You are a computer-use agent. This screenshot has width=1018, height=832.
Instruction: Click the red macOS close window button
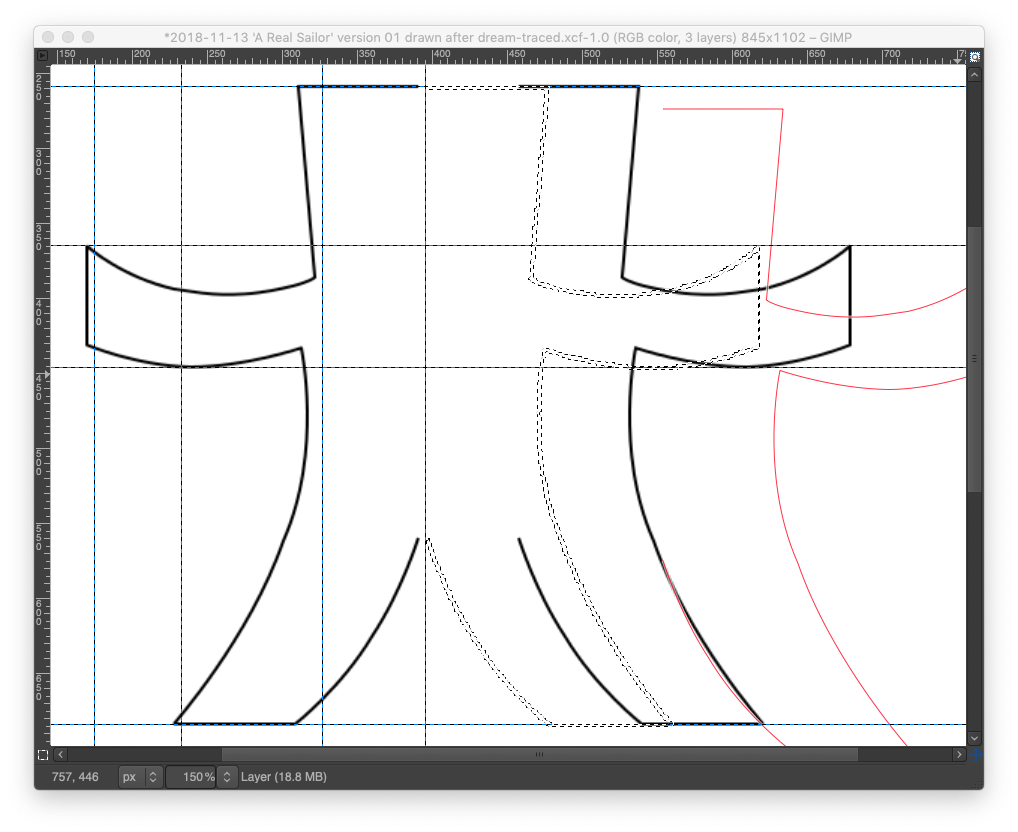click(x=48, y=36)
